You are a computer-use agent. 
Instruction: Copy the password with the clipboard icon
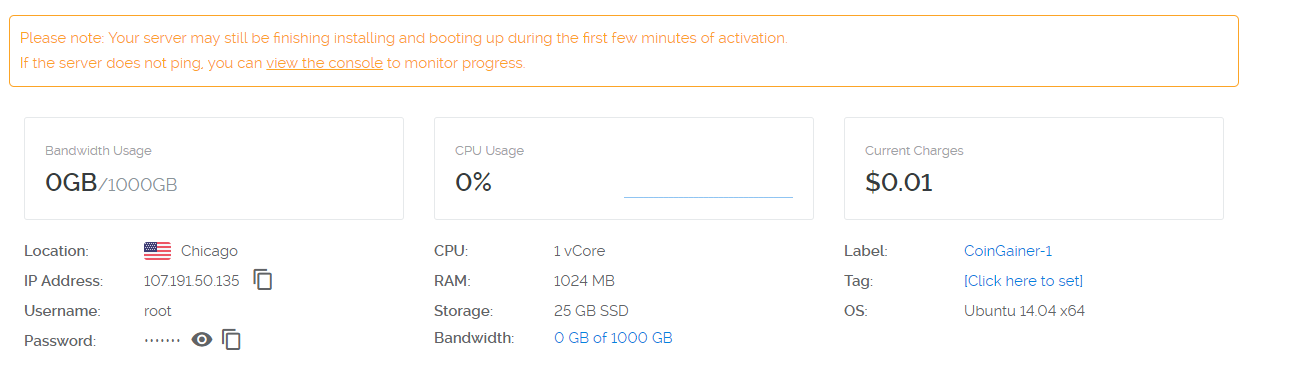coord(232,340)
